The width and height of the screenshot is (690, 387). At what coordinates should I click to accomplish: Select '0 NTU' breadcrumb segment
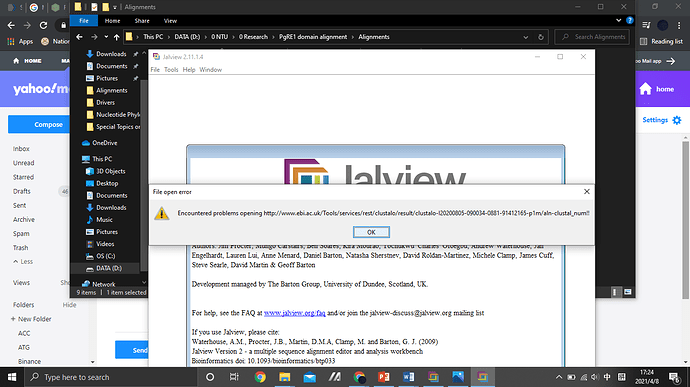220,37
